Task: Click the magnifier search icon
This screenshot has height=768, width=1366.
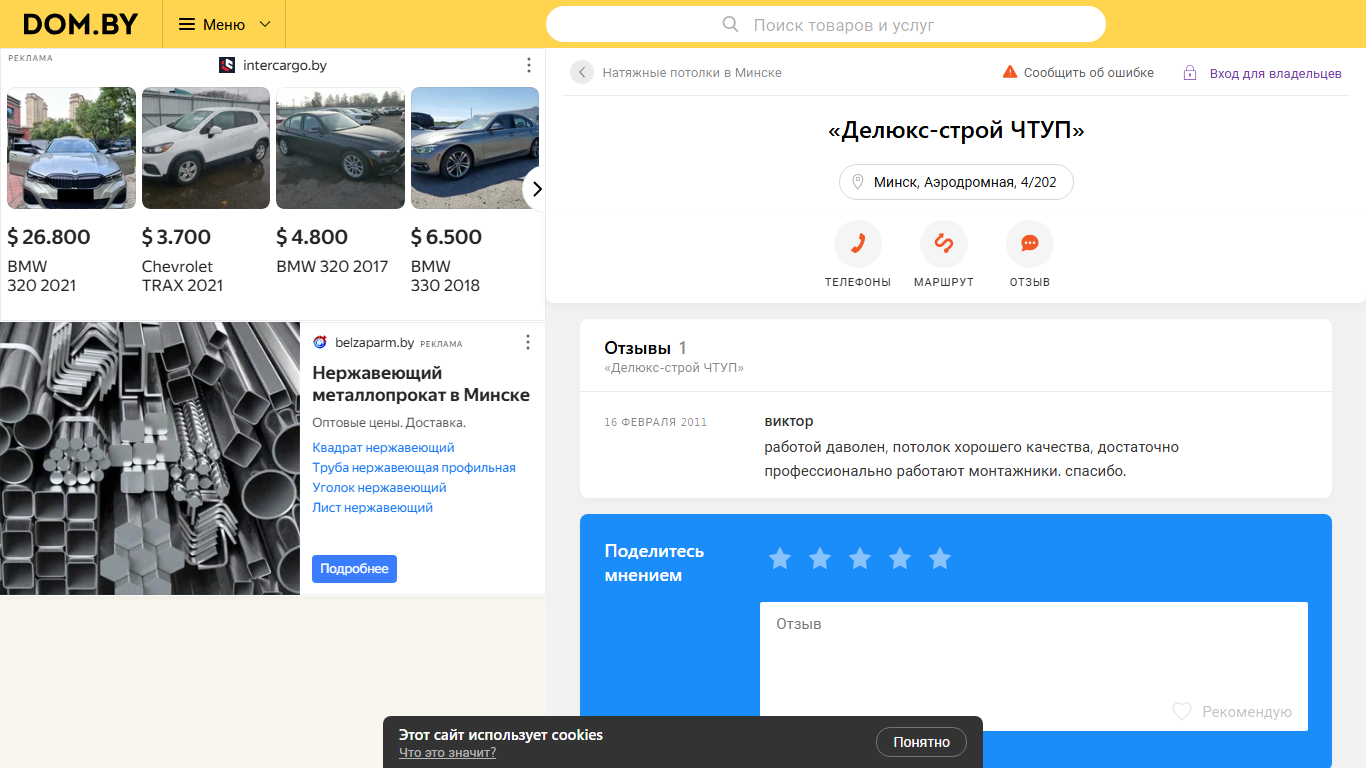Action: click(x=731, y=24)
